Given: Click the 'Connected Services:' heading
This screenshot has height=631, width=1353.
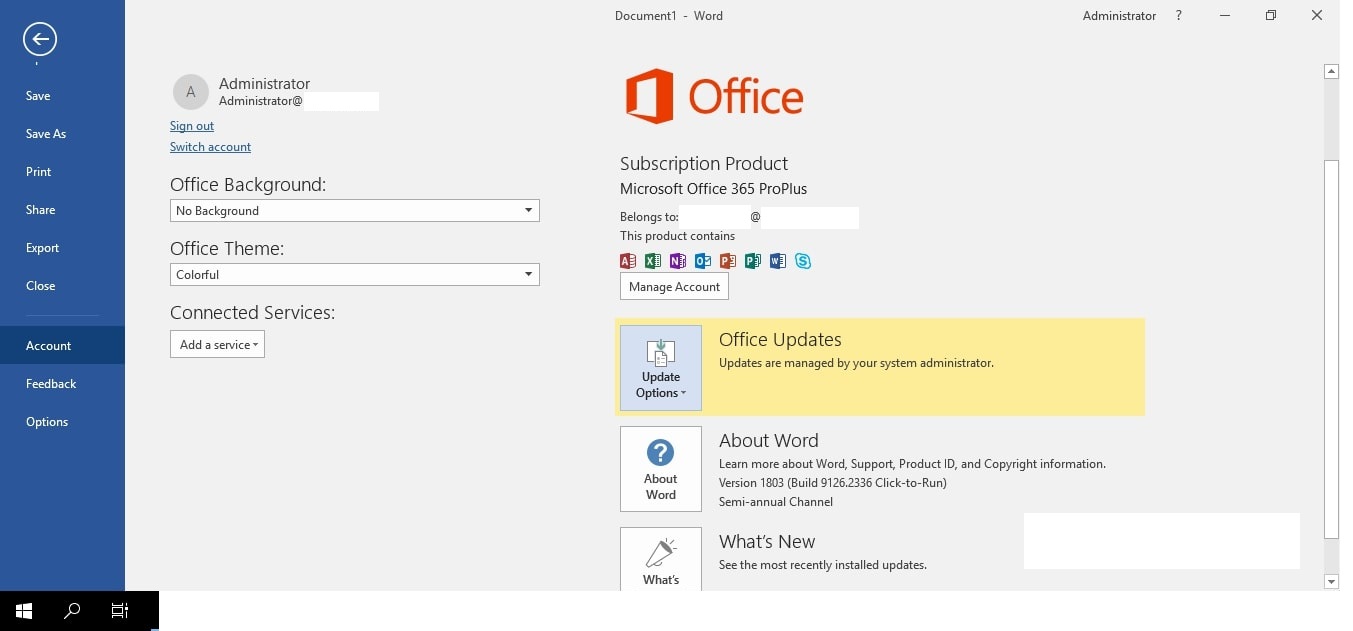Looking at the screenshot, I should coord(252,313).
